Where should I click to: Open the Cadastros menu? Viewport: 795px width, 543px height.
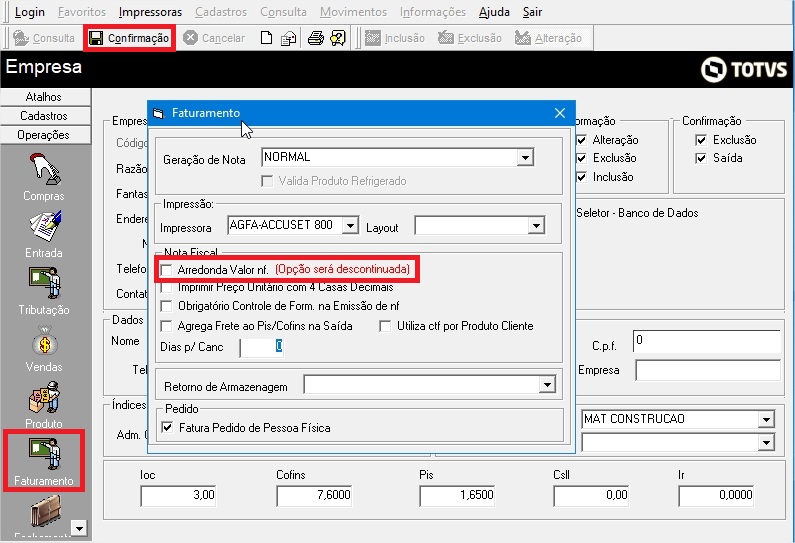tap(221, 12)
